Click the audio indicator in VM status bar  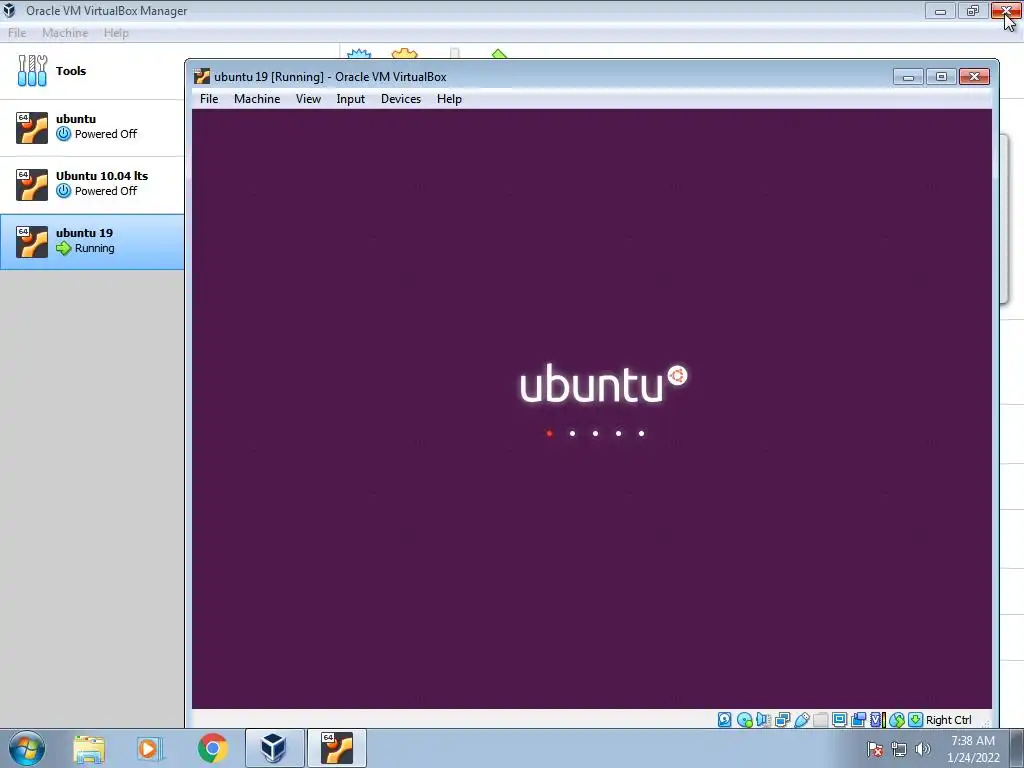763,720
